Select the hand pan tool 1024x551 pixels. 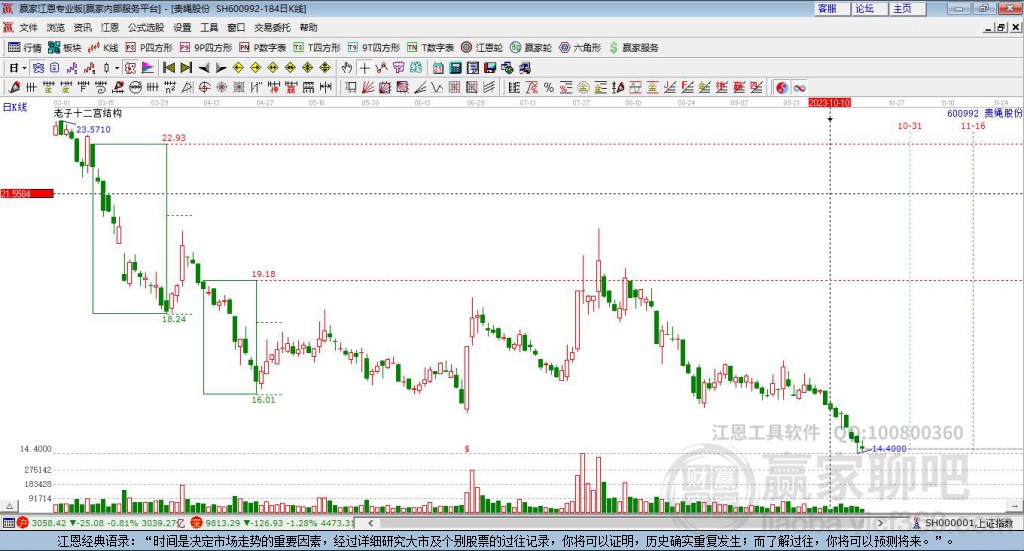(x=347, y=68)
